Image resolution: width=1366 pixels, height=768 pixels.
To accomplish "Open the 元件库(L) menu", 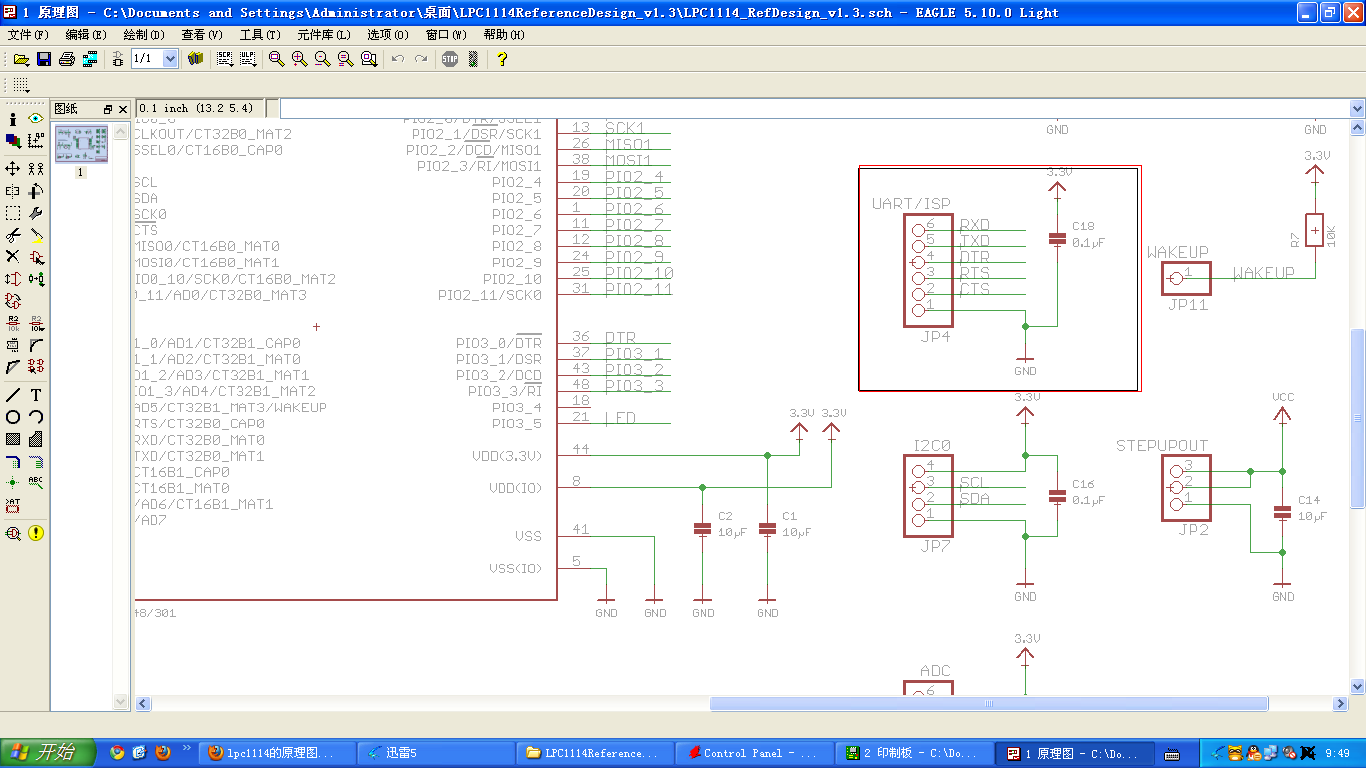I will coord(325,35).
